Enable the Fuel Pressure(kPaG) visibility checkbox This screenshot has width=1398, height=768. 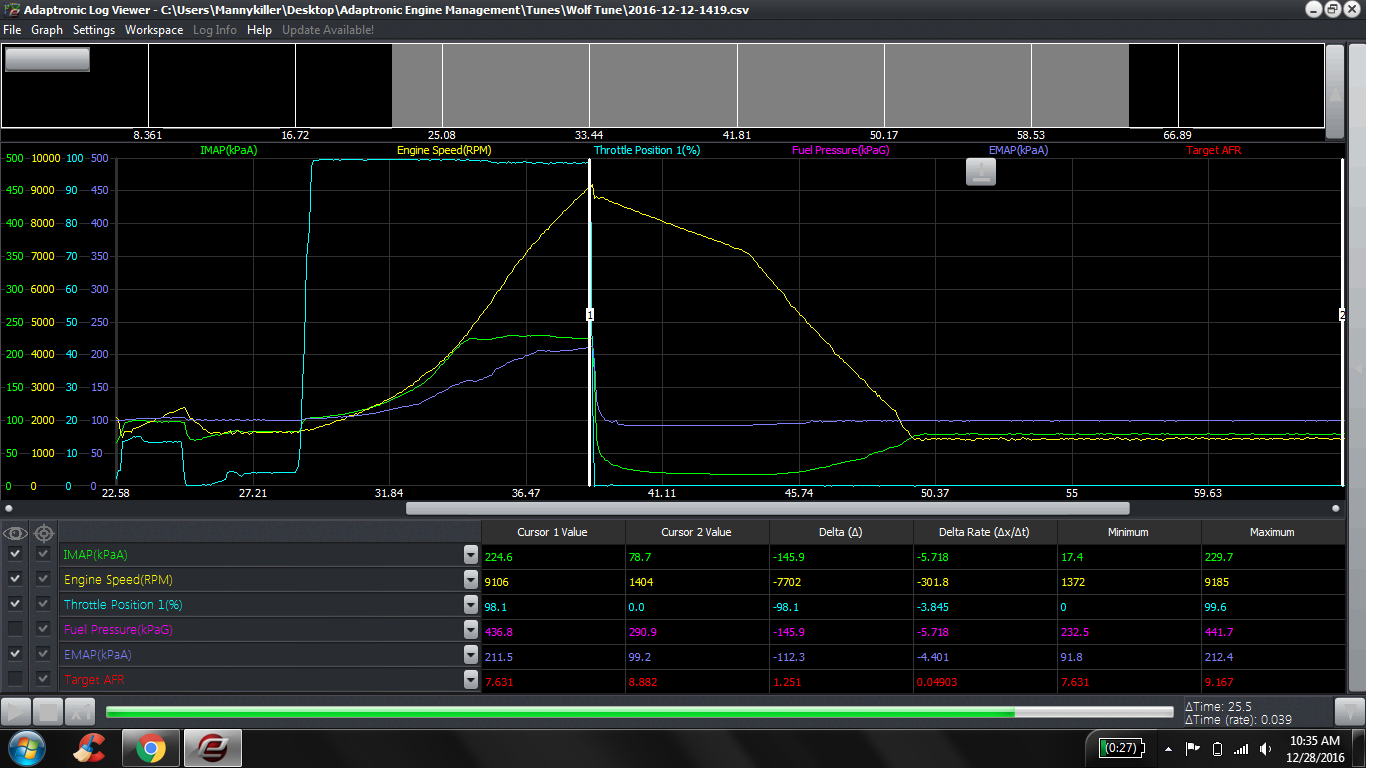pos(15,628)
